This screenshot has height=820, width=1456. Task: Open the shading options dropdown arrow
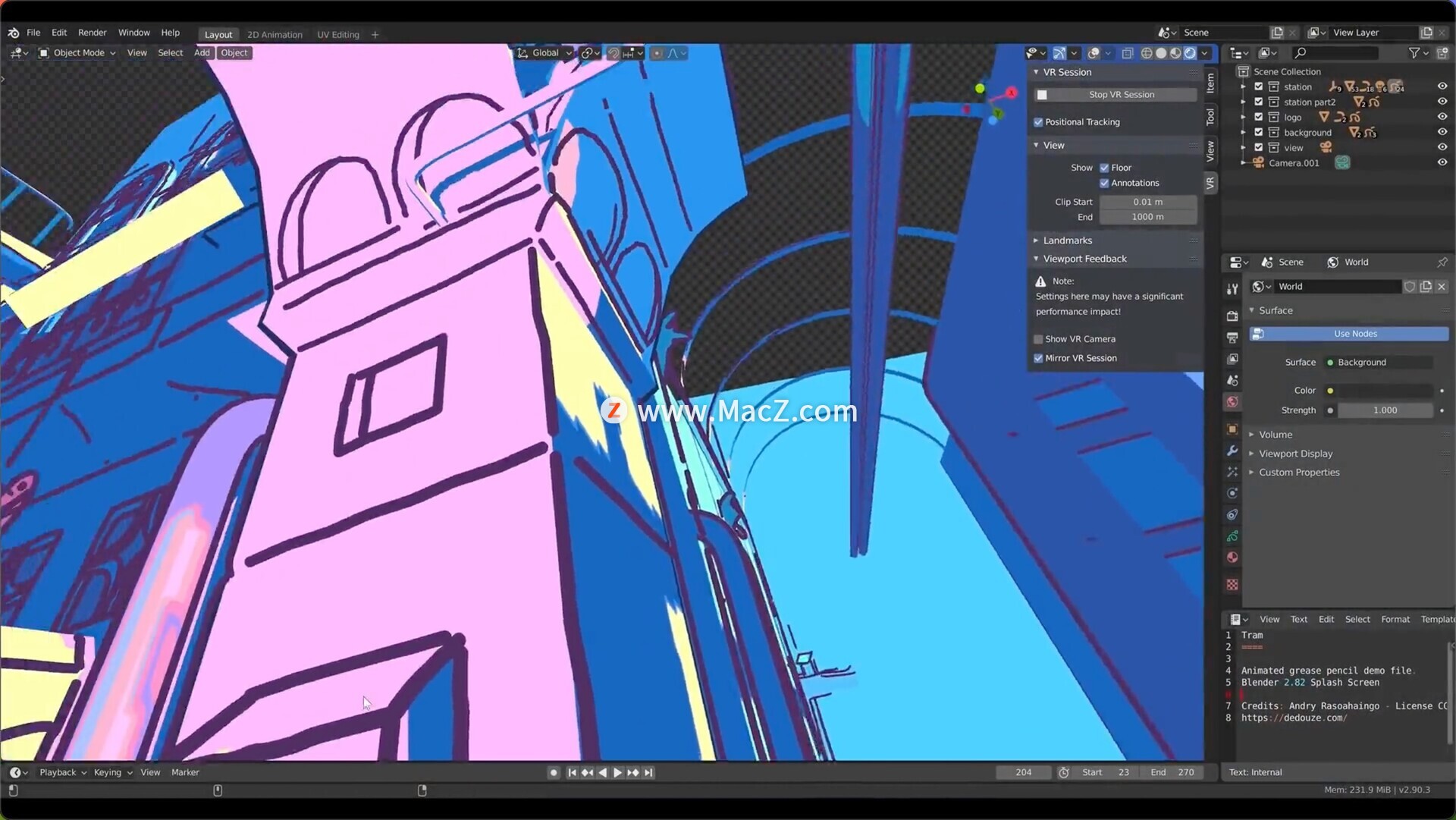point(1204,53)
